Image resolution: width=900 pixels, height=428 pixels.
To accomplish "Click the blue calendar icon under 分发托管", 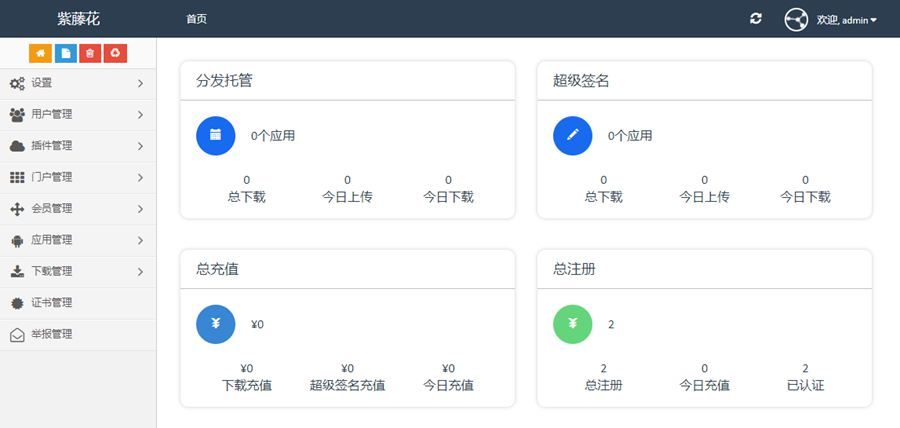I will point(215,136).
